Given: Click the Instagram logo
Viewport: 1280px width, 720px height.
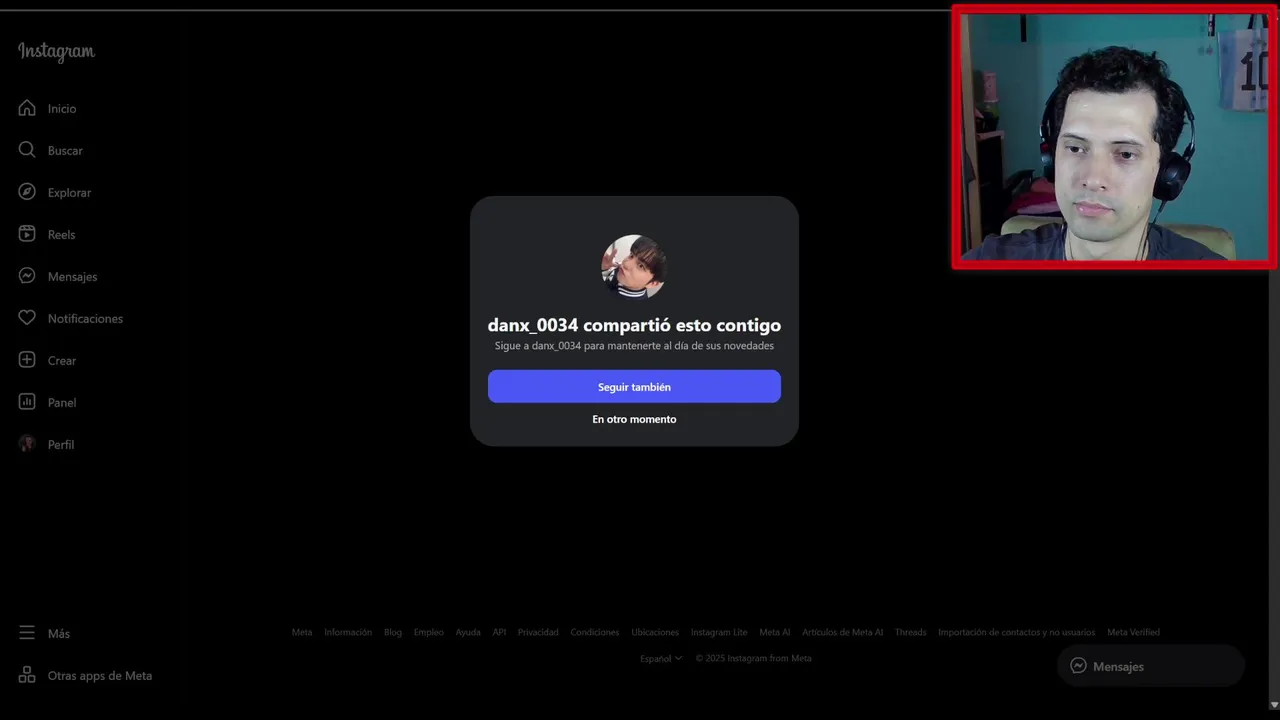Looking at the screenshot, I should click(56, 52).
